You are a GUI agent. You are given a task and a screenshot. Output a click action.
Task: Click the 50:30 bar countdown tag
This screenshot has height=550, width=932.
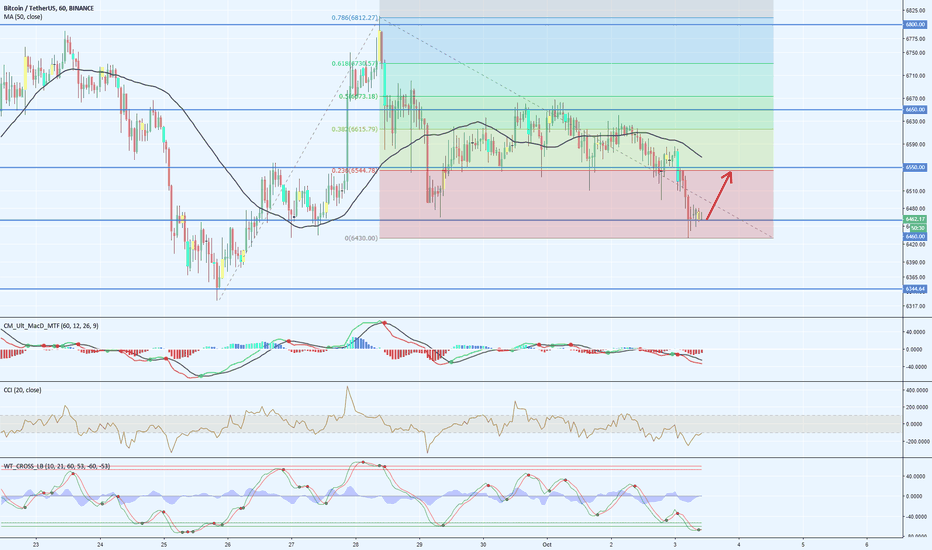917,228
